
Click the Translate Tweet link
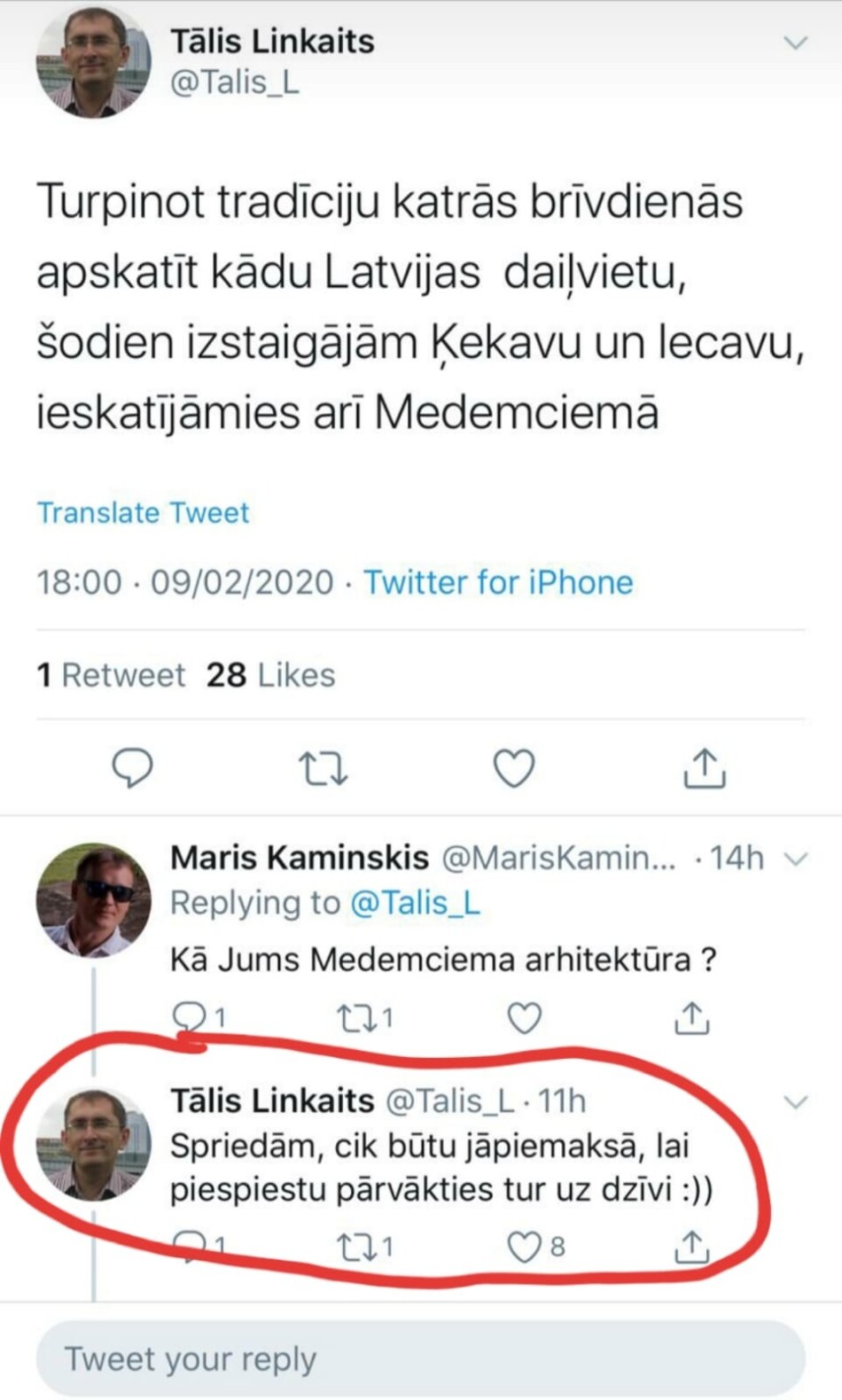tap(143, 512)
